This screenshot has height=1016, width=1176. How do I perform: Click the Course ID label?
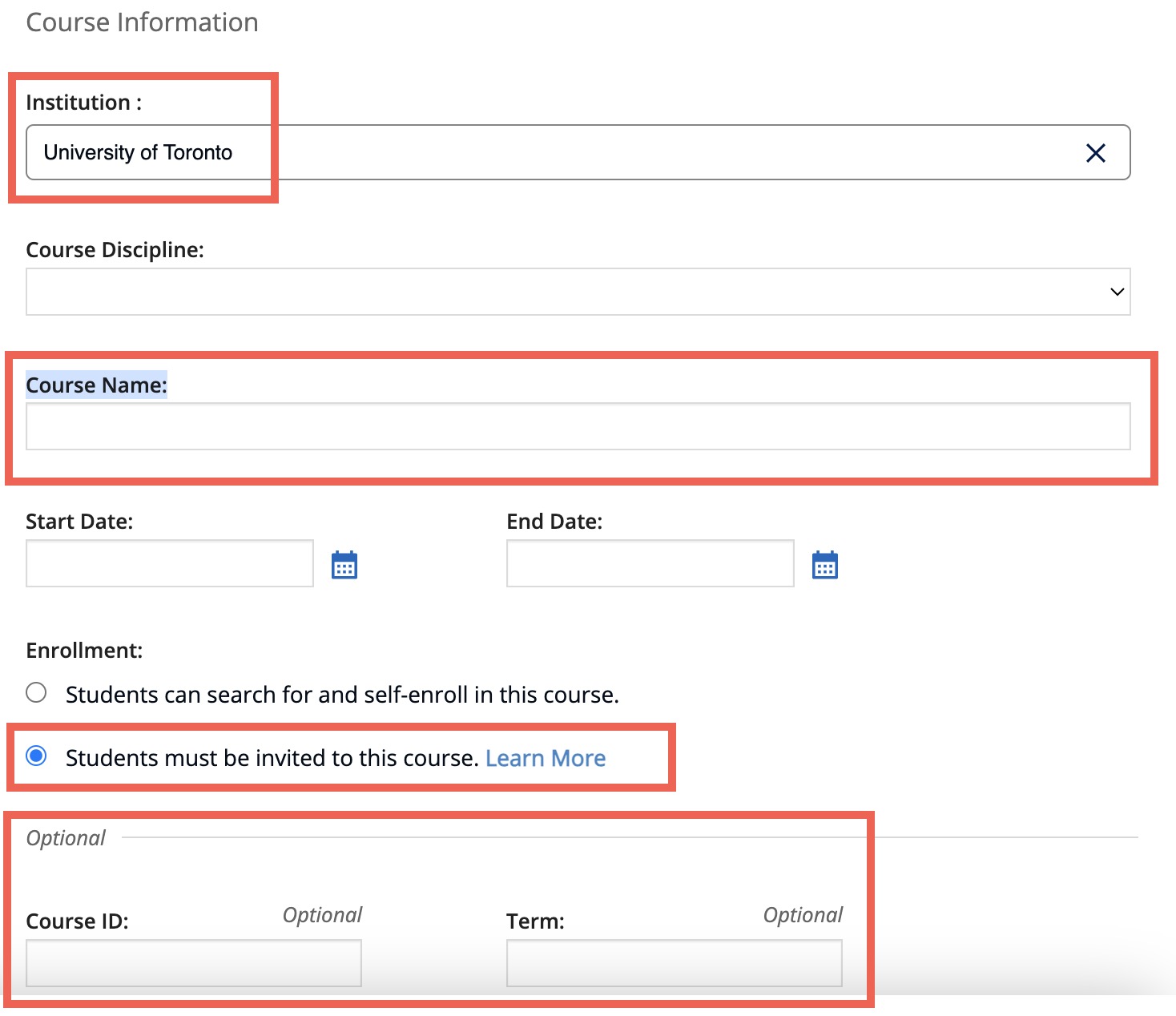click(77, 921)
